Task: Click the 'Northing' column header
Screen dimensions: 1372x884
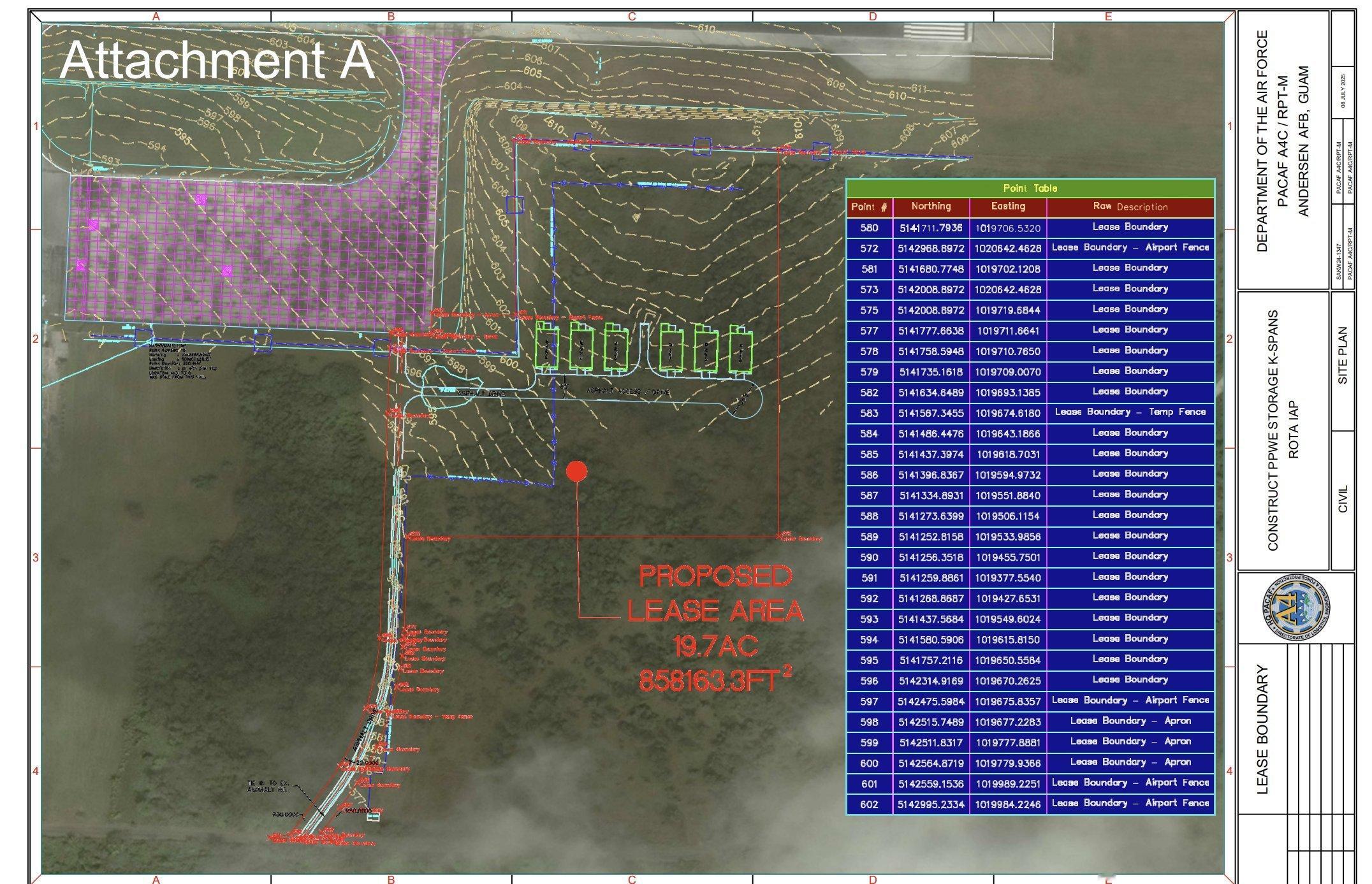Action: click(931, 207)
